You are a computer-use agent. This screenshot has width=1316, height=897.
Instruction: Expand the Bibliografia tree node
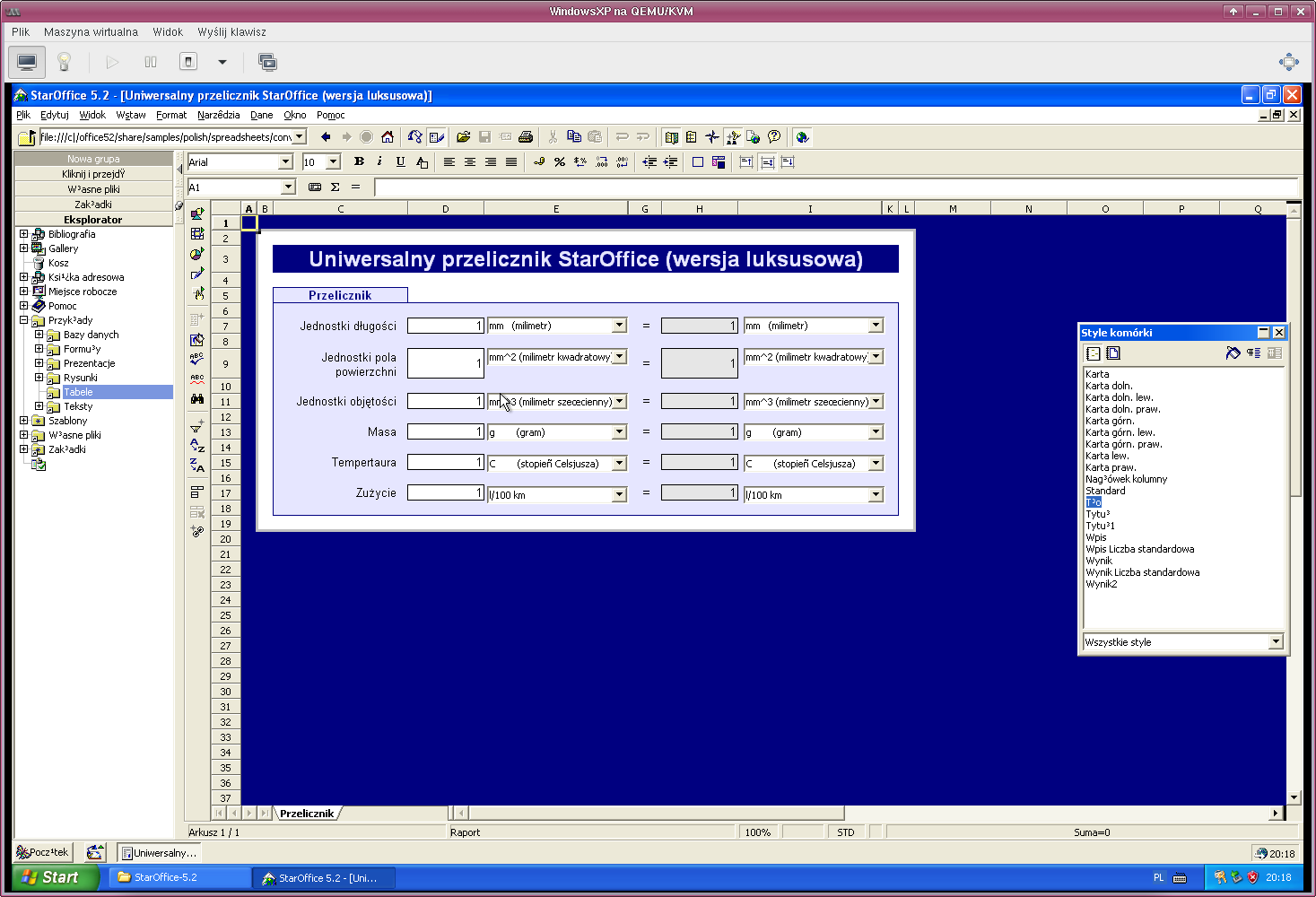24,234
